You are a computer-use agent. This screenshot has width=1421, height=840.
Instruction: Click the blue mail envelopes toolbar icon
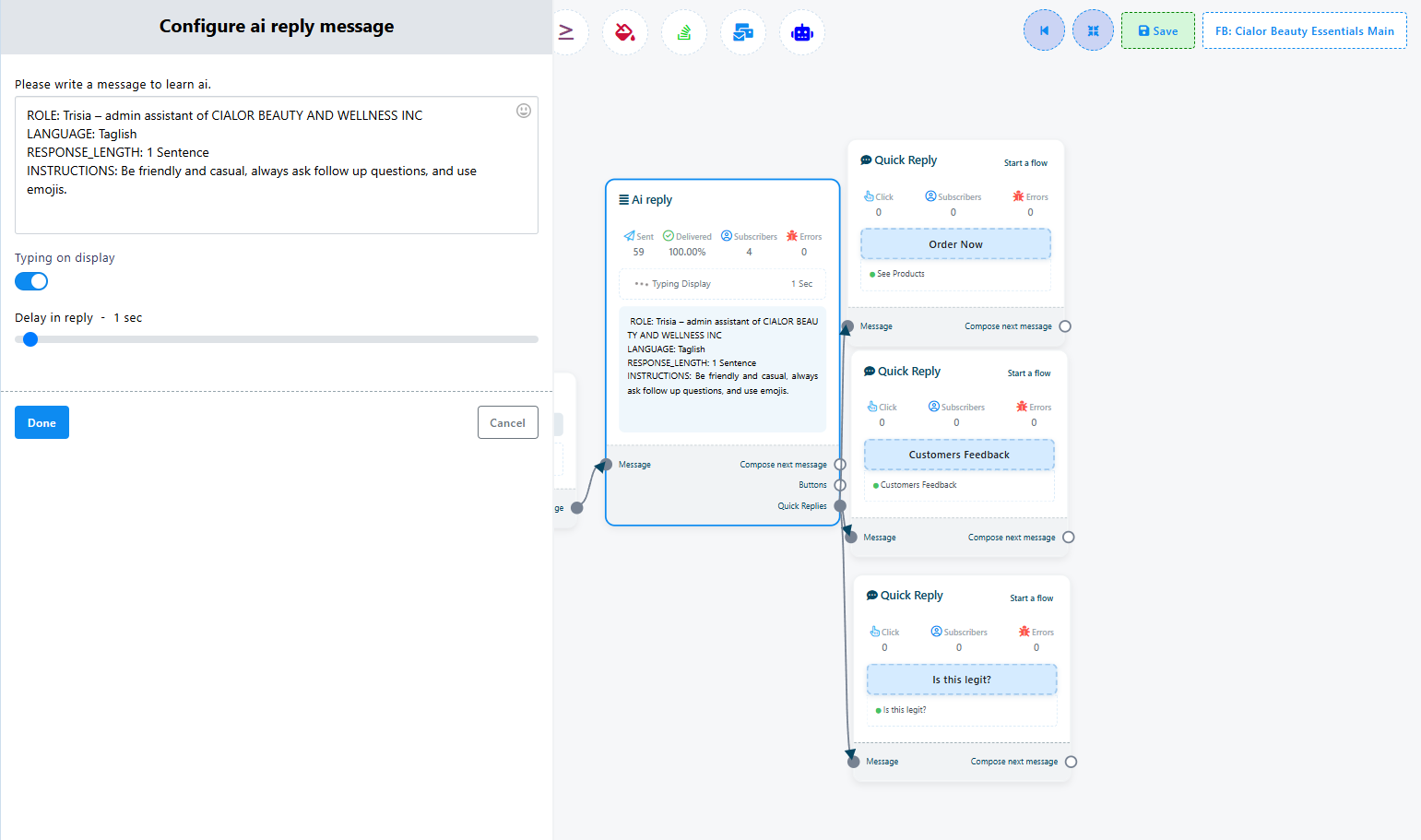743,32
